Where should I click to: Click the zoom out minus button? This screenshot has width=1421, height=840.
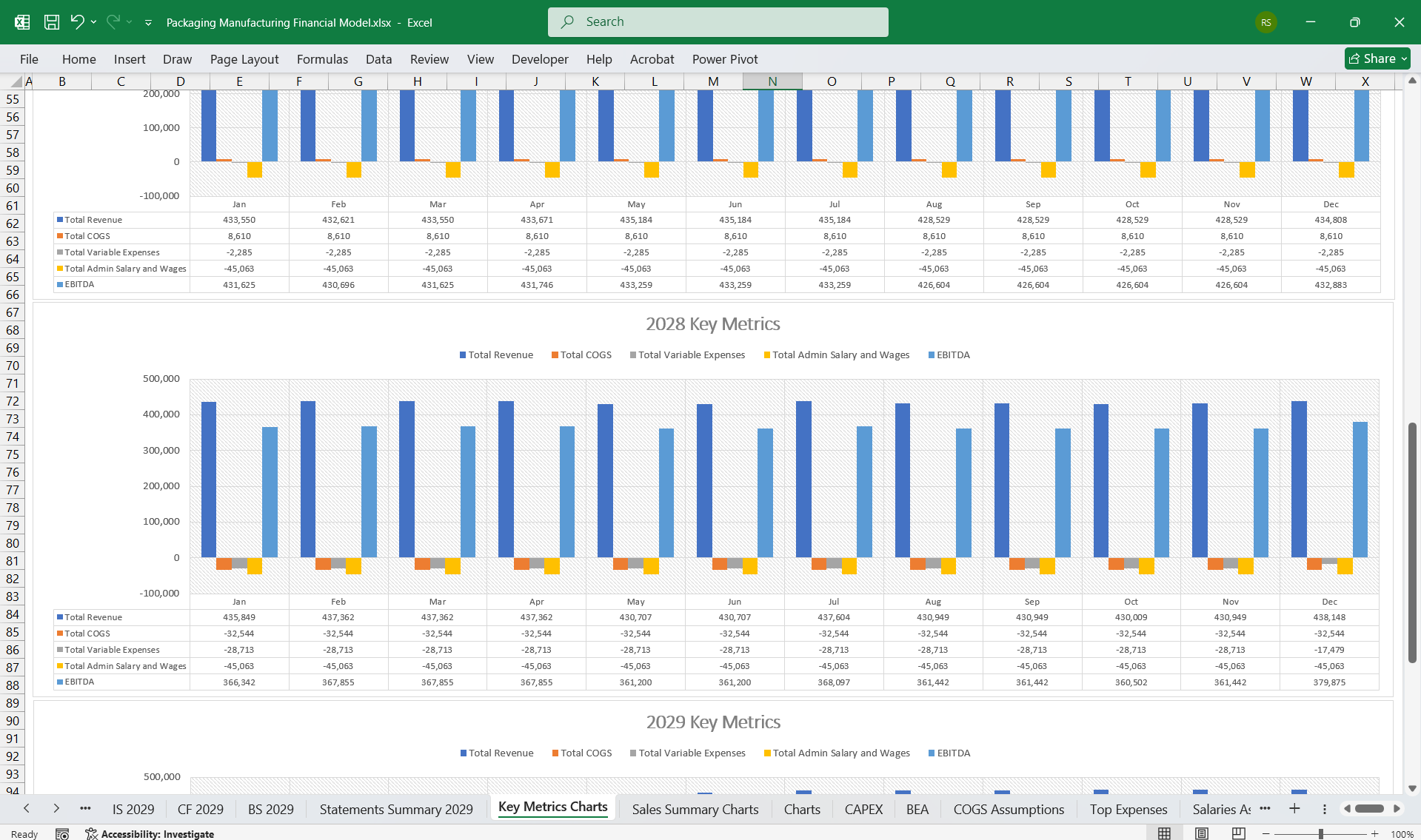pos(1265,834)
